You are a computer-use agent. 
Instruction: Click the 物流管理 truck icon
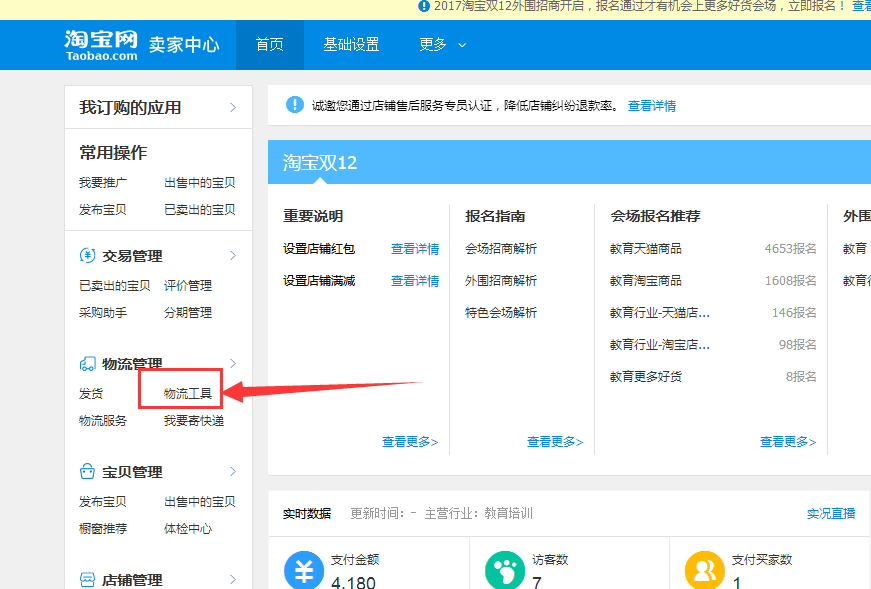point(87,364)
